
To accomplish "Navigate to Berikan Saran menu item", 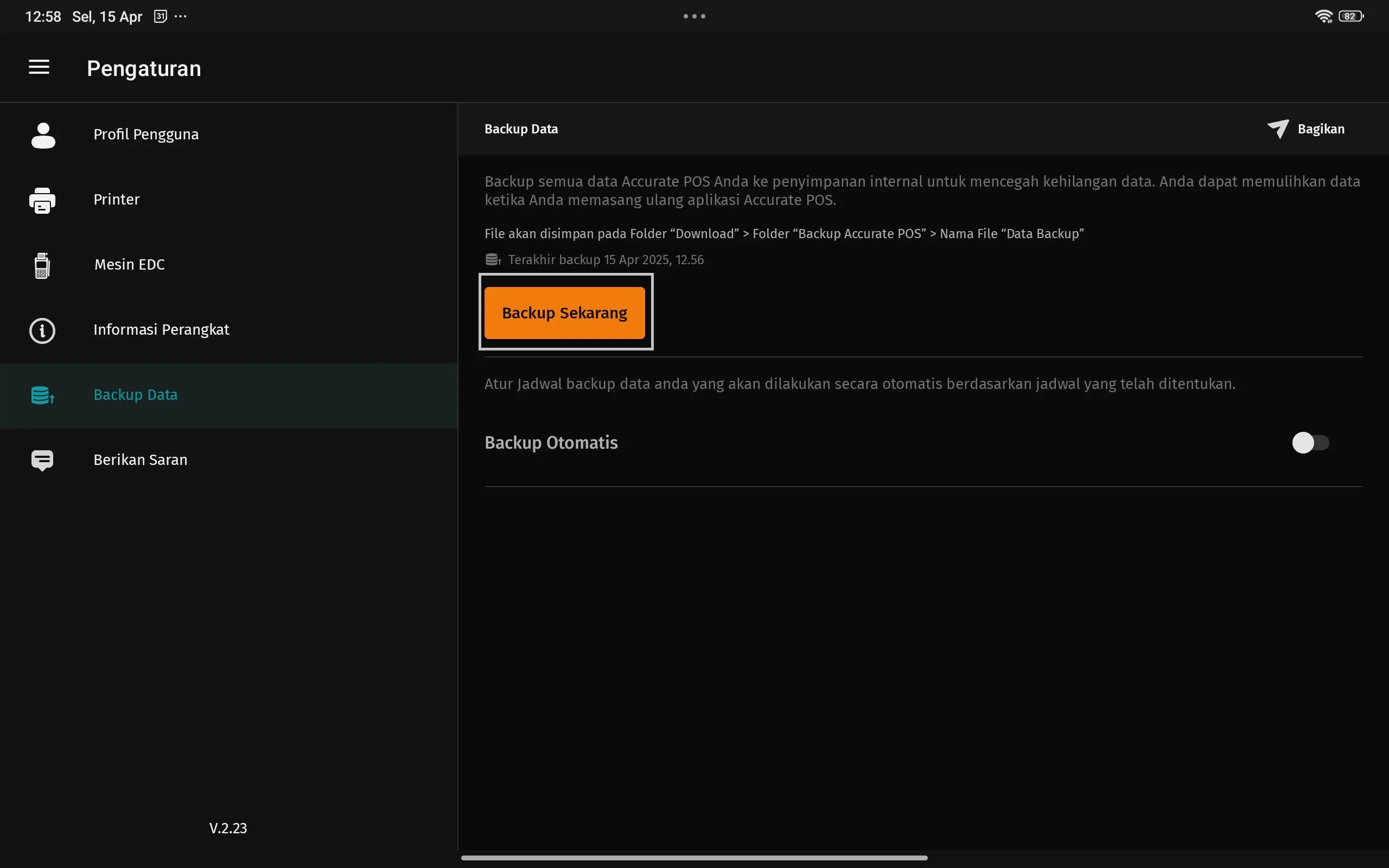I will click(x=140, y=459).
